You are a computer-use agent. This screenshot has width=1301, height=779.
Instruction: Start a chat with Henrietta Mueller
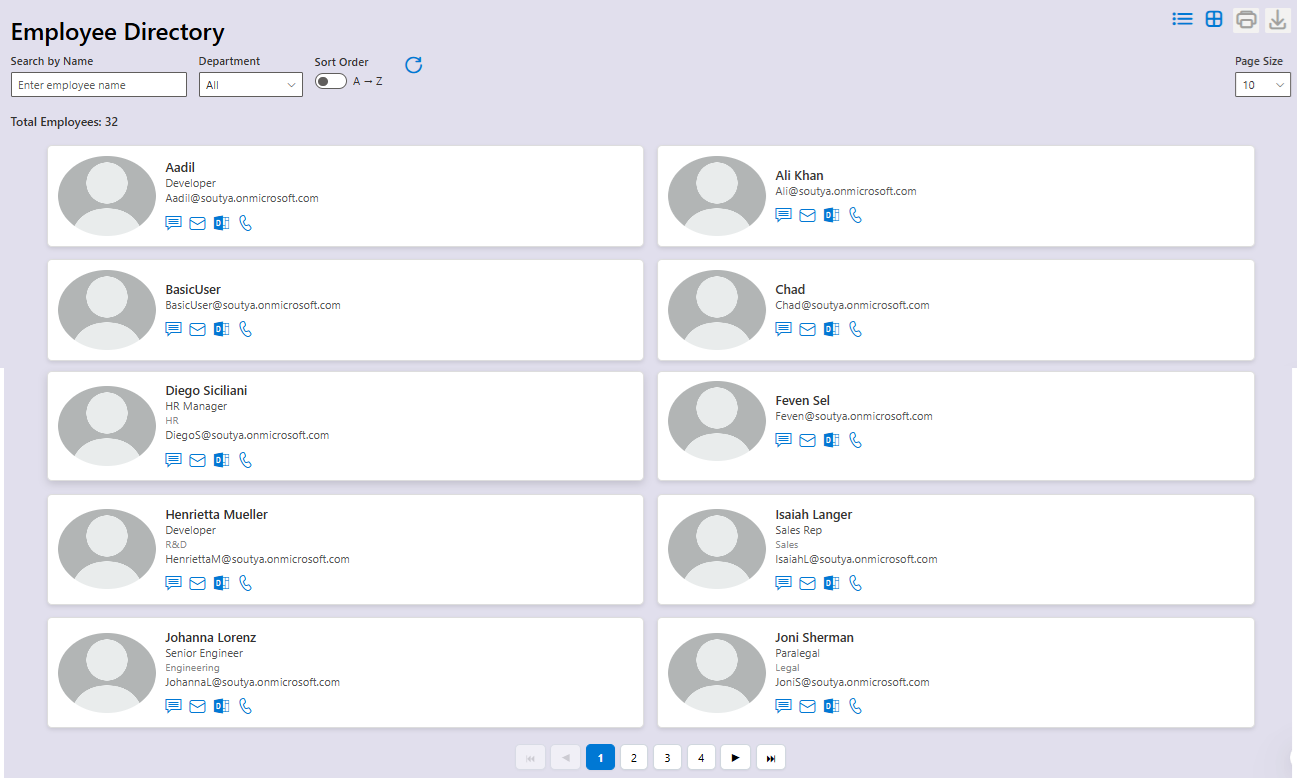[173, 582]
